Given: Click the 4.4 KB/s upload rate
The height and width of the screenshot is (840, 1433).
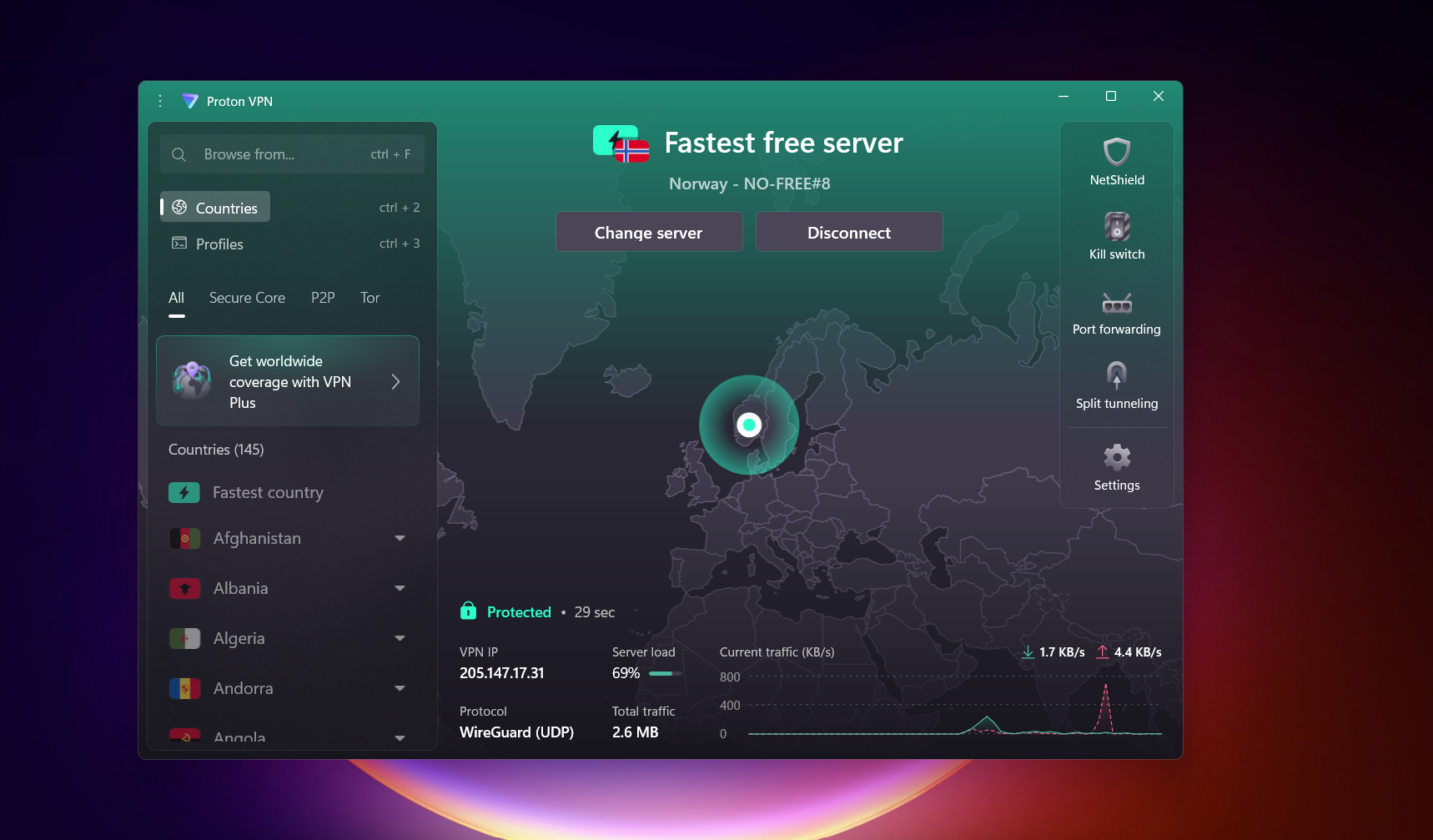Looking at the screenshot, I should 1138,652.
